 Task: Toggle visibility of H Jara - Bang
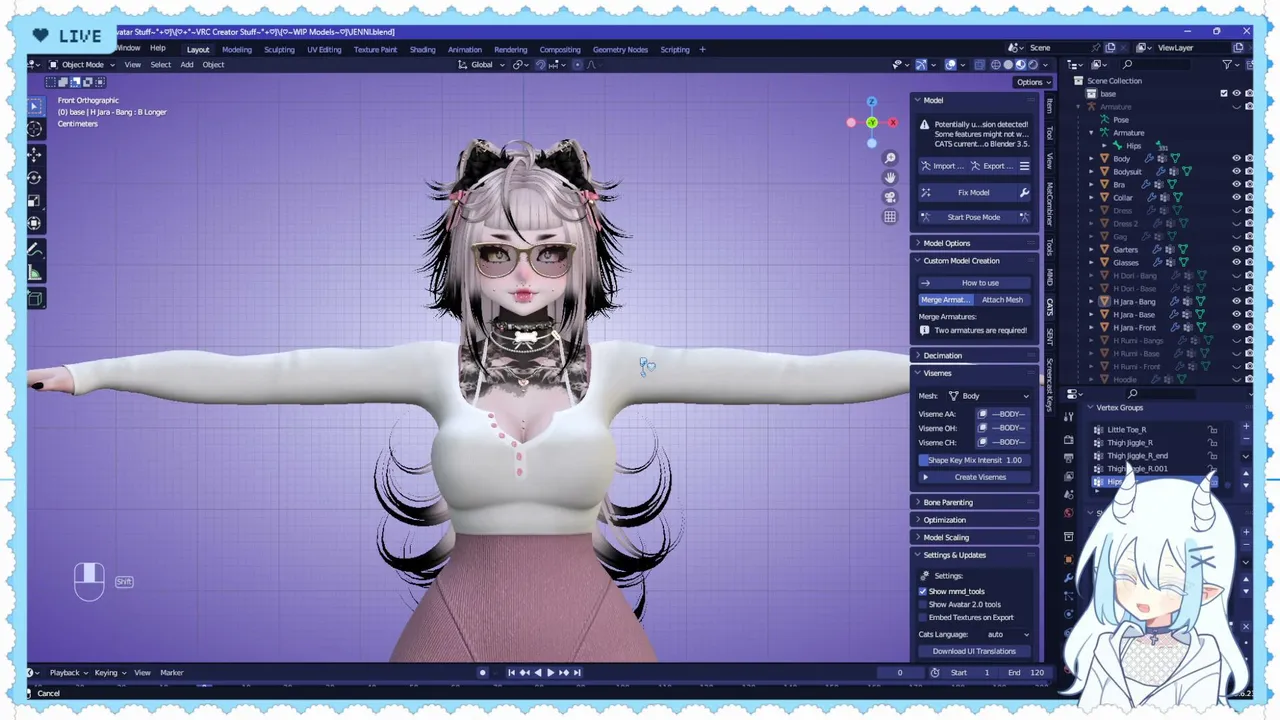click(1236, 301)
